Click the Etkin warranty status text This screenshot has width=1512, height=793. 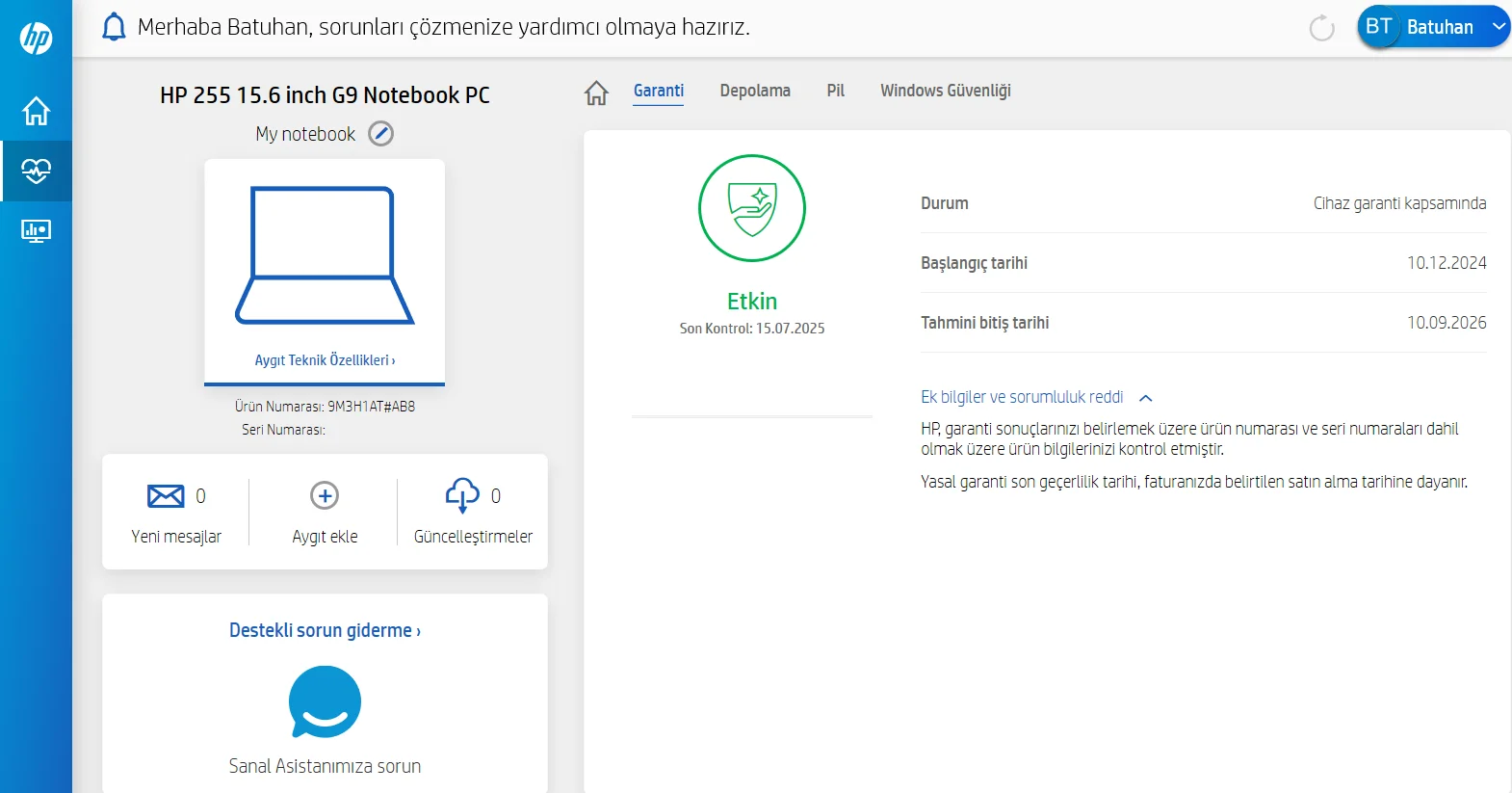[752, 302]
